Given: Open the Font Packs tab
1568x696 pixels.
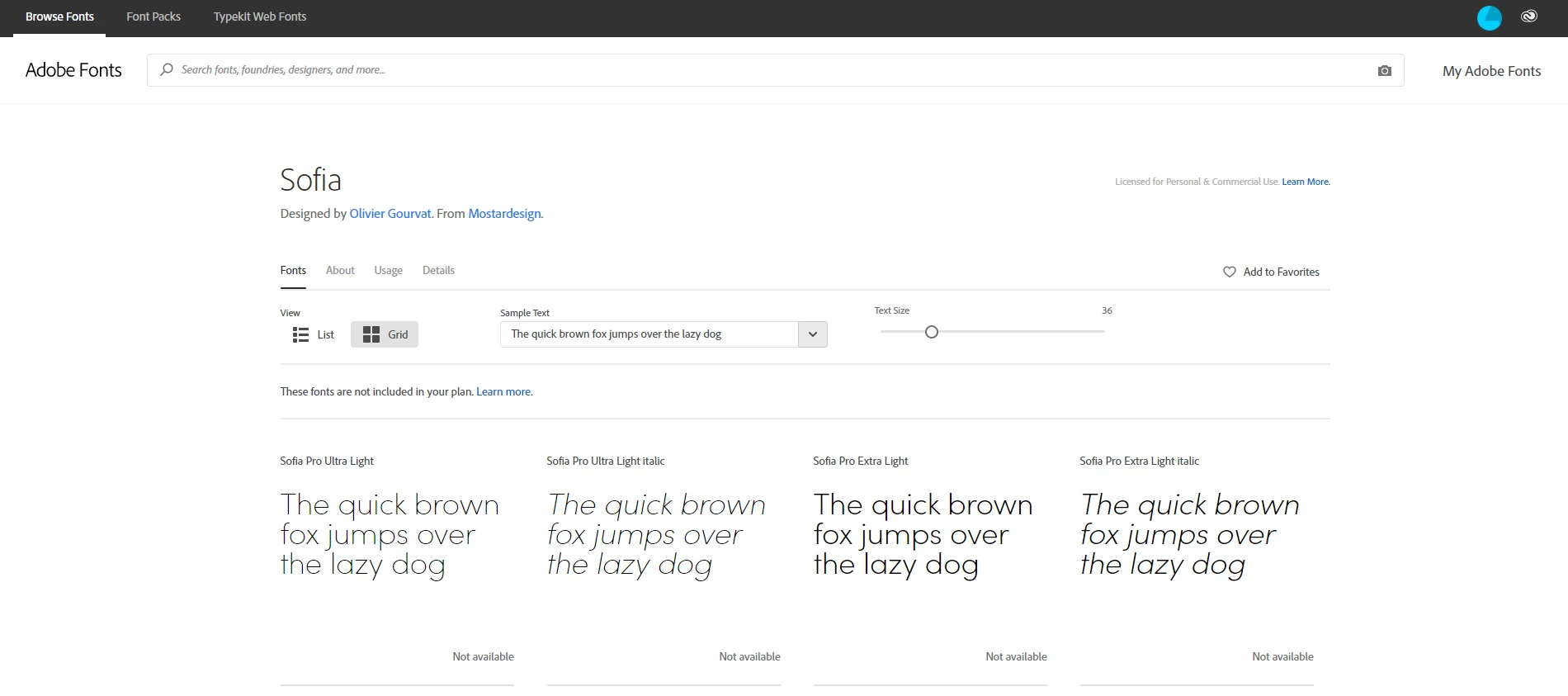Looking at the screenshot, I should pyautogui.click(x=153, y=17).
